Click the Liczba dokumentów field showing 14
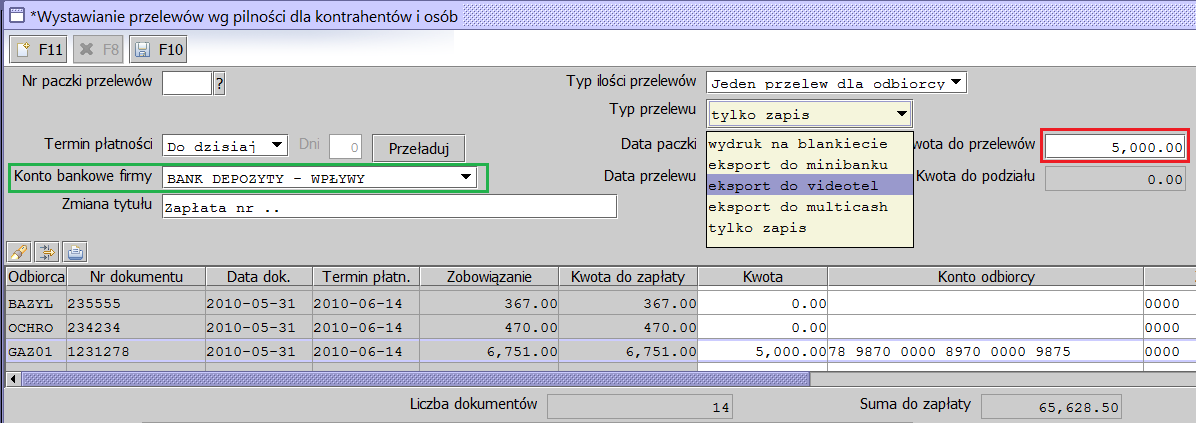The image size is (1196, 423). [641, 407]
